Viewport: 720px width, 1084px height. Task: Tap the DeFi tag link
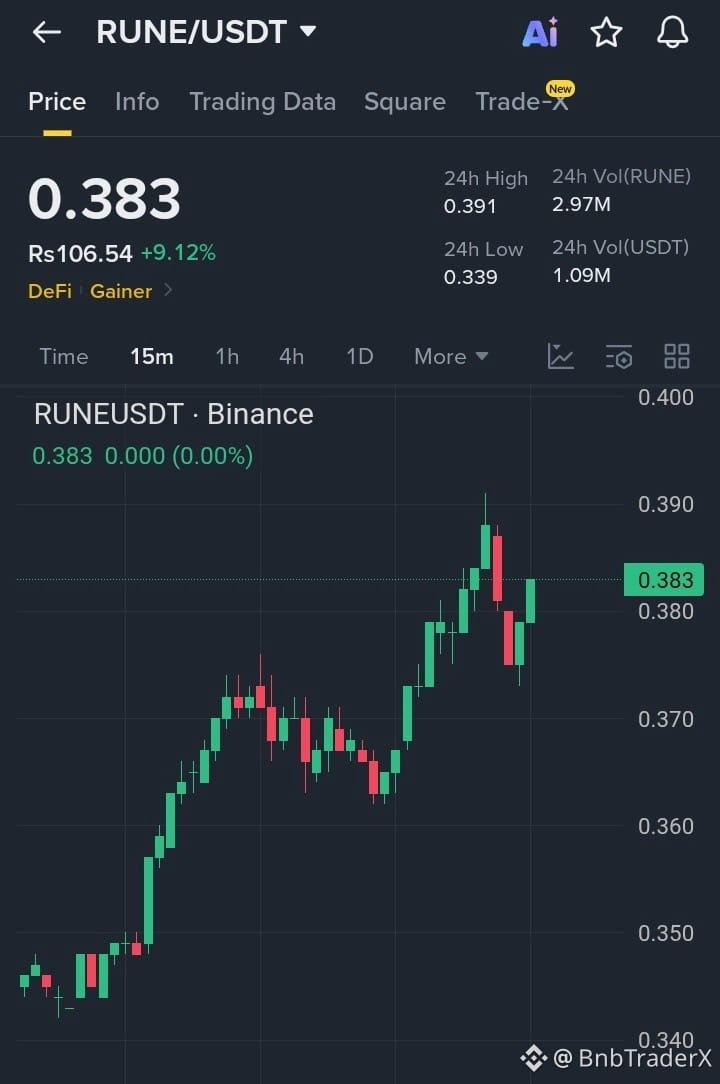pos(50,291)
